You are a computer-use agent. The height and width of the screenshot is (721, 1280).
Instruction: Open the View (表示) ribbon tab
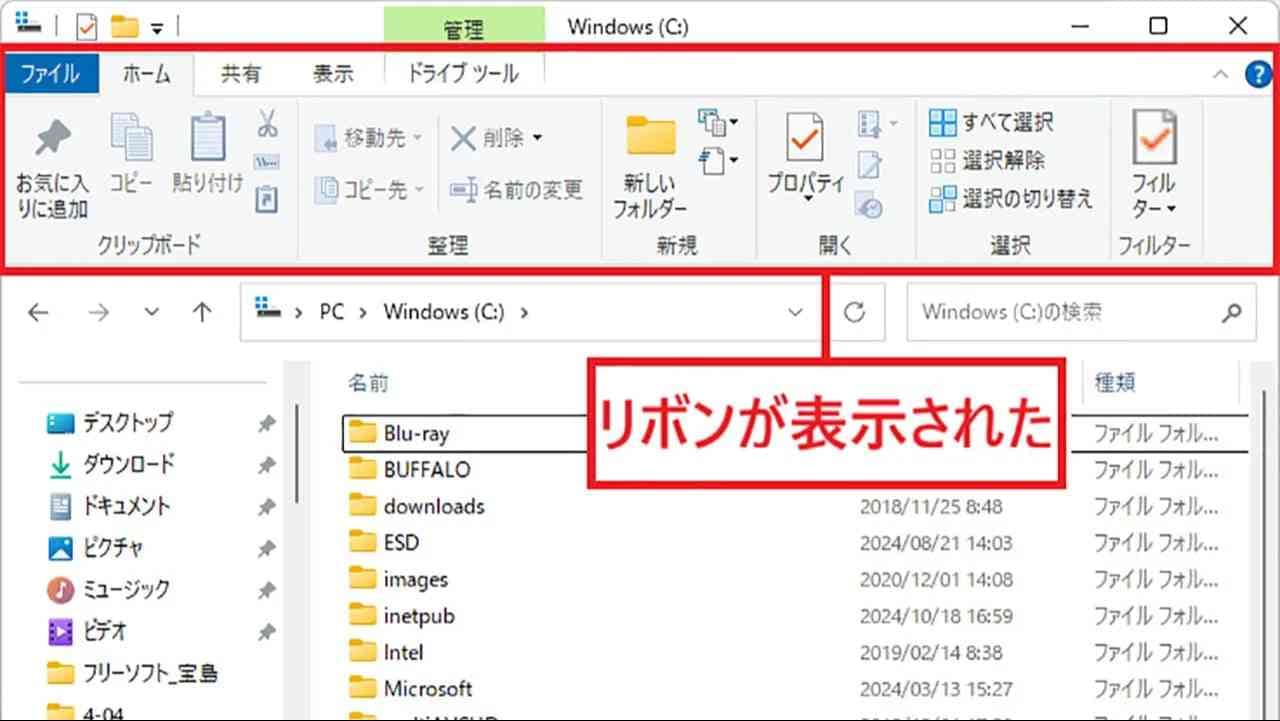click(333, 74)
